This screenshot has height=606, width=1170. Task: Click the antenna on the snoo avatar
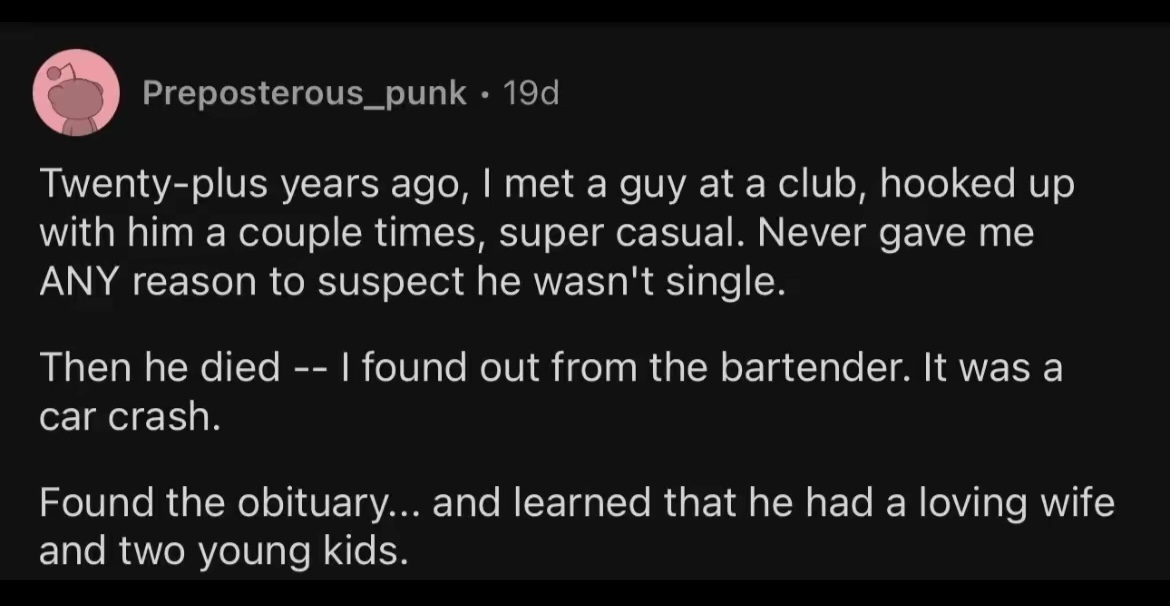(x=60, y=71)
